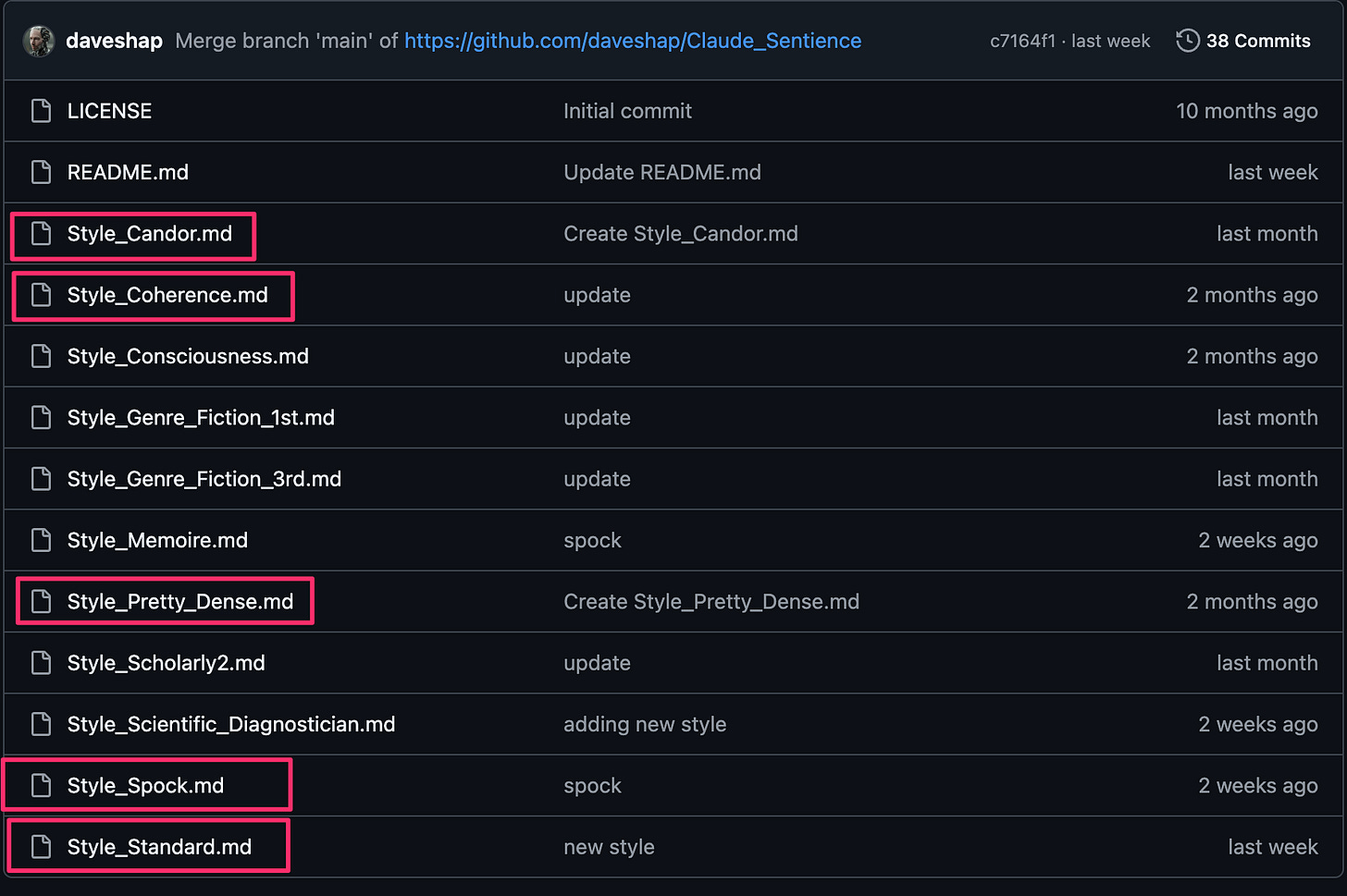
Task: Click the file icon beside LICENSE
Action: point(41,111)
